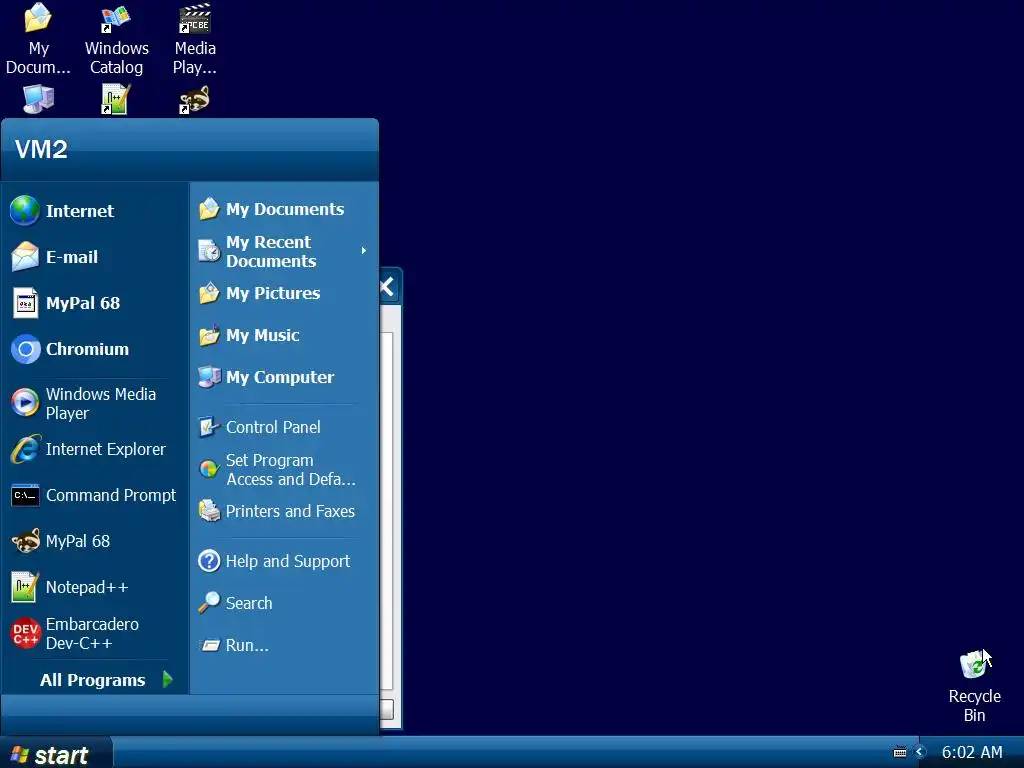Open My Computer from Start menu
The height and width of the screenshot is (768, 1024).
pos(284,377)
